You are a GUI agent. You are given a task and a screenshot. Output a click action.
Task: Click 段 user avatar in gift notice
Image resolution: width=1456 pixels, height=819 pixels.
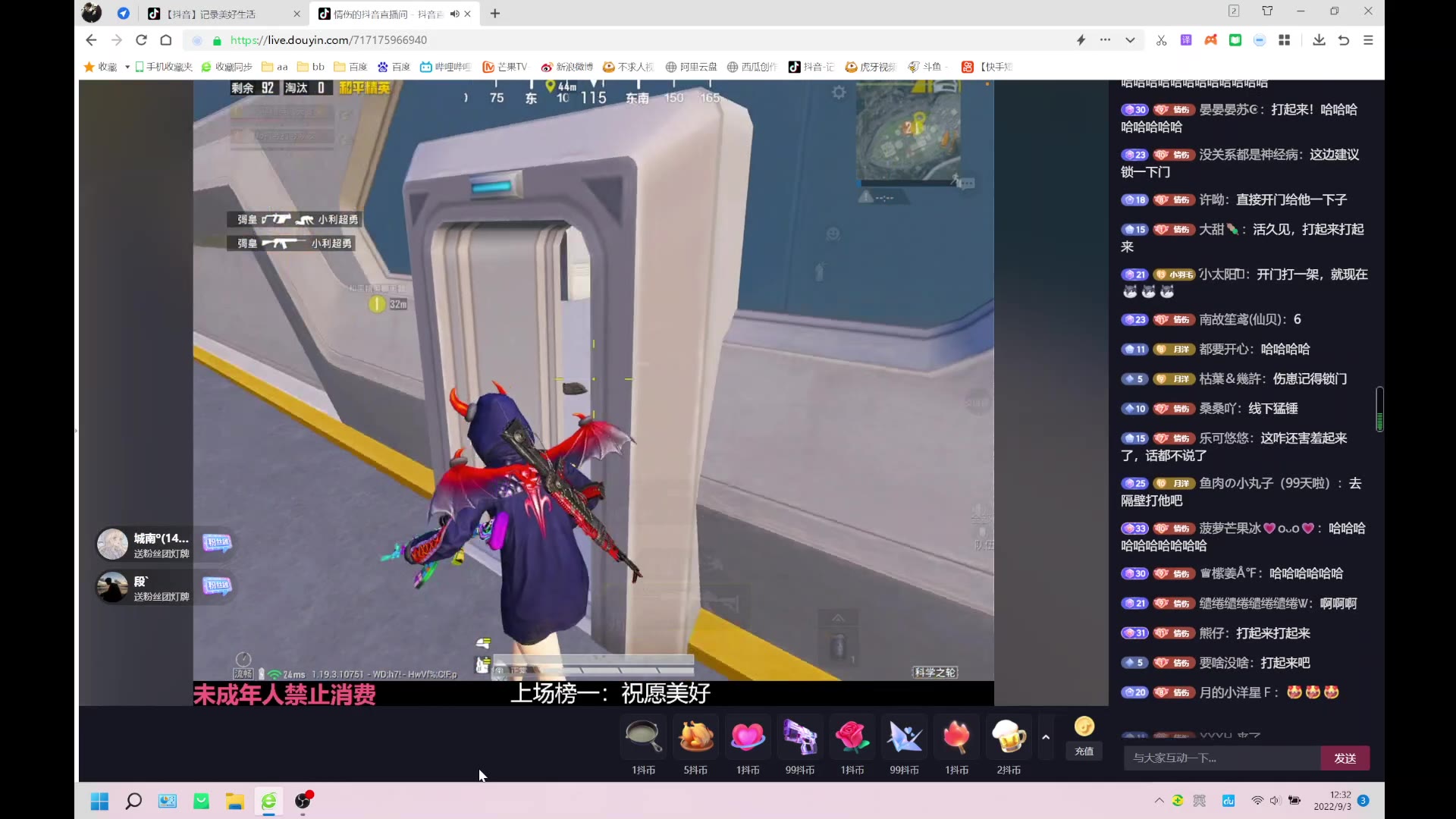click(x=112, y=587)
